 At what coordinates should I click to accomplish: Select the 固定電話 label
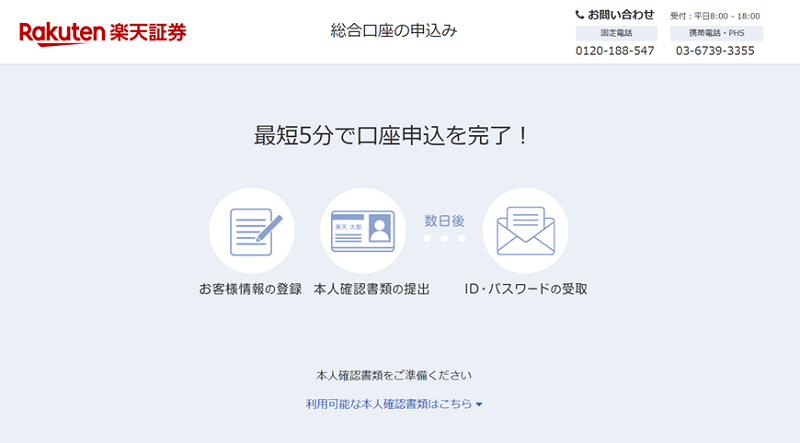click(x=616, y=33)
